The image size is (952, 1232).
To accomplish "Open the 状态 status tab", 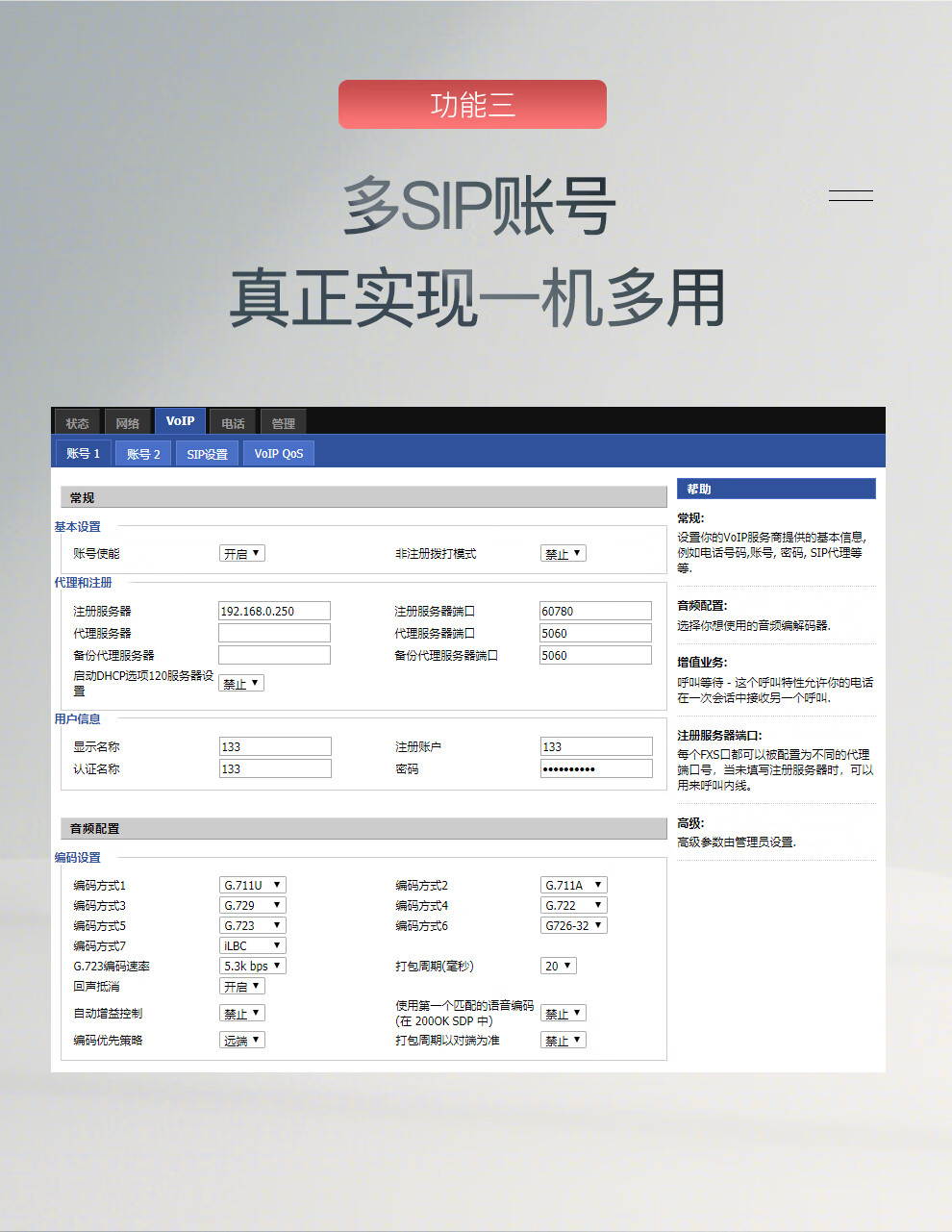I will click(77, 423).
